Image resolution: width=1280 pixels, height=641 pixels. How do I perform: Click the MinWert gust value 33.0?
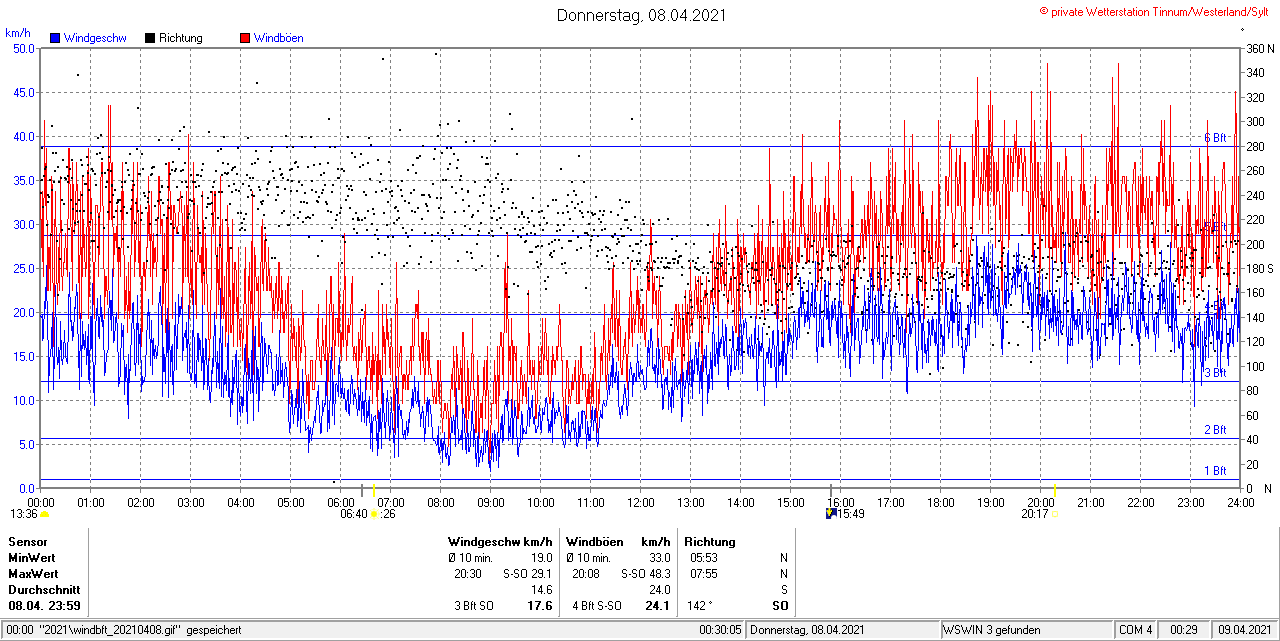click(x=660, y=558)
